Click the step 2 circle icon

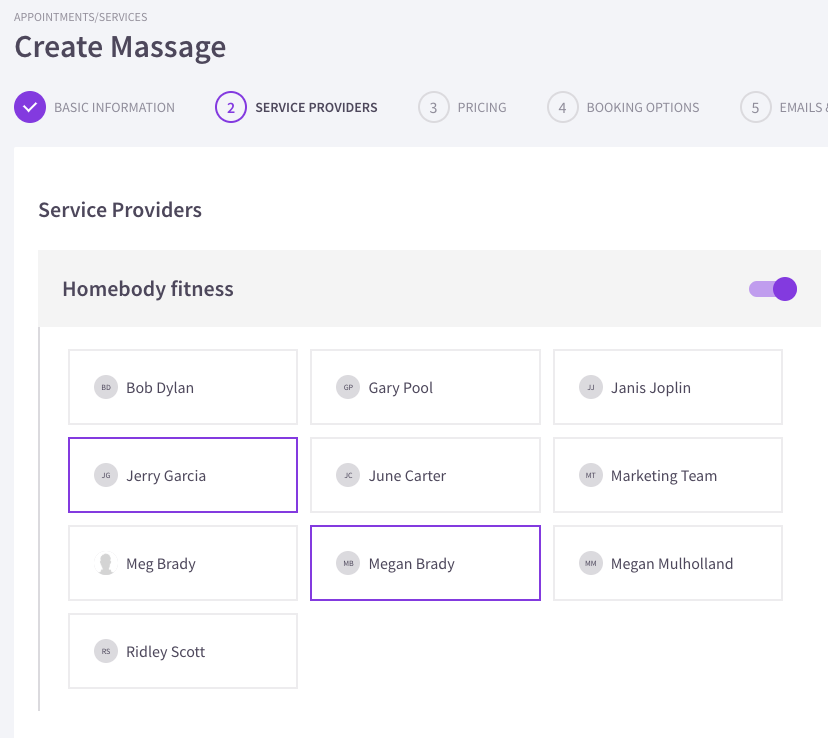[231, 107]
